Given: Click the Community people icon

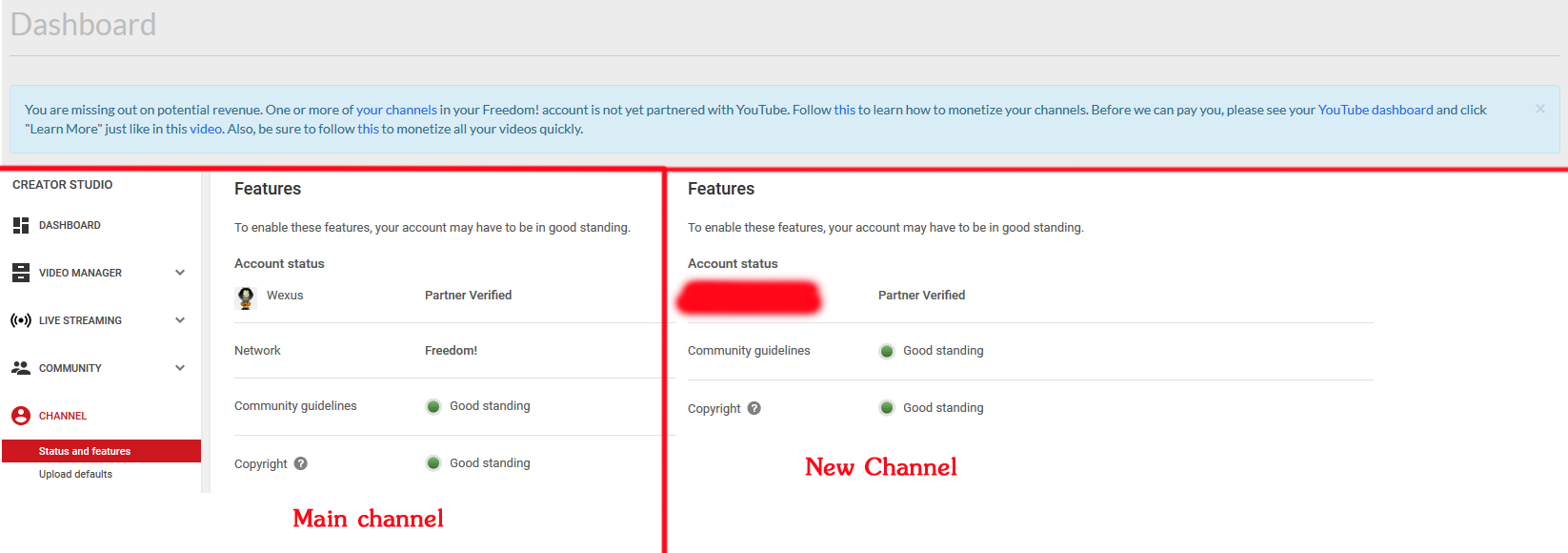Looking at the screenshot, I should click(x=21, y=368).
